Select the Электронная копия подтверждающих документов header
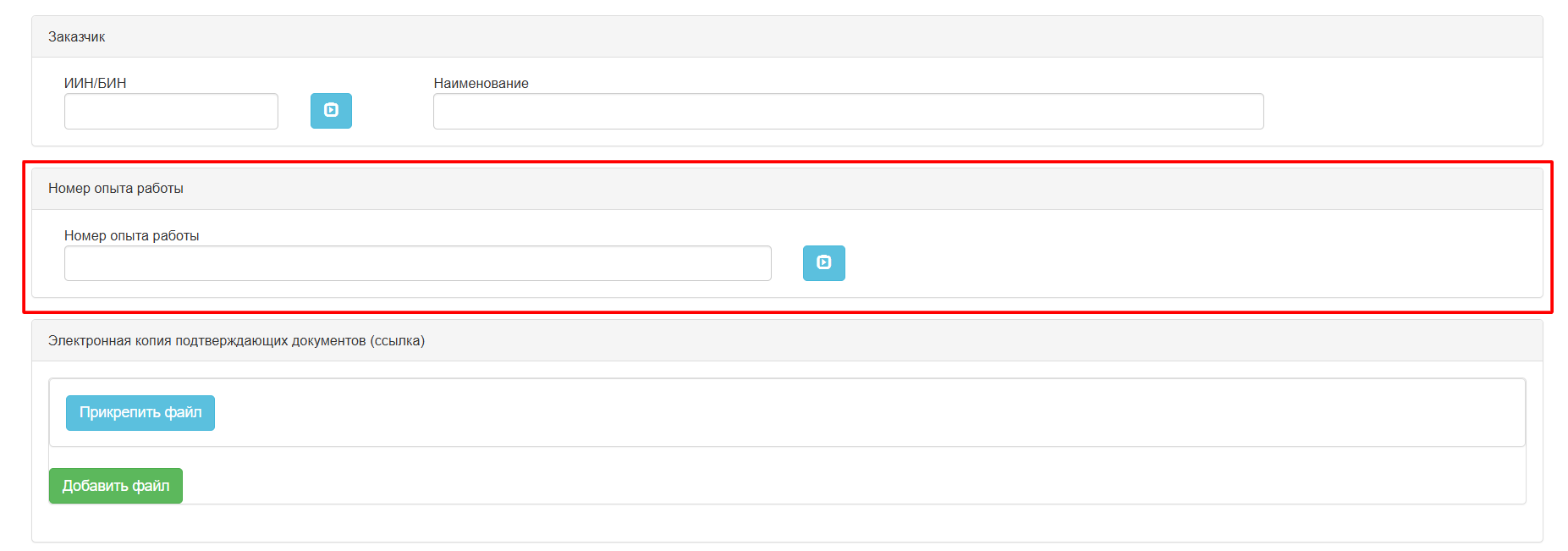Screen dimensions: 1568x551 click(236, 341)
